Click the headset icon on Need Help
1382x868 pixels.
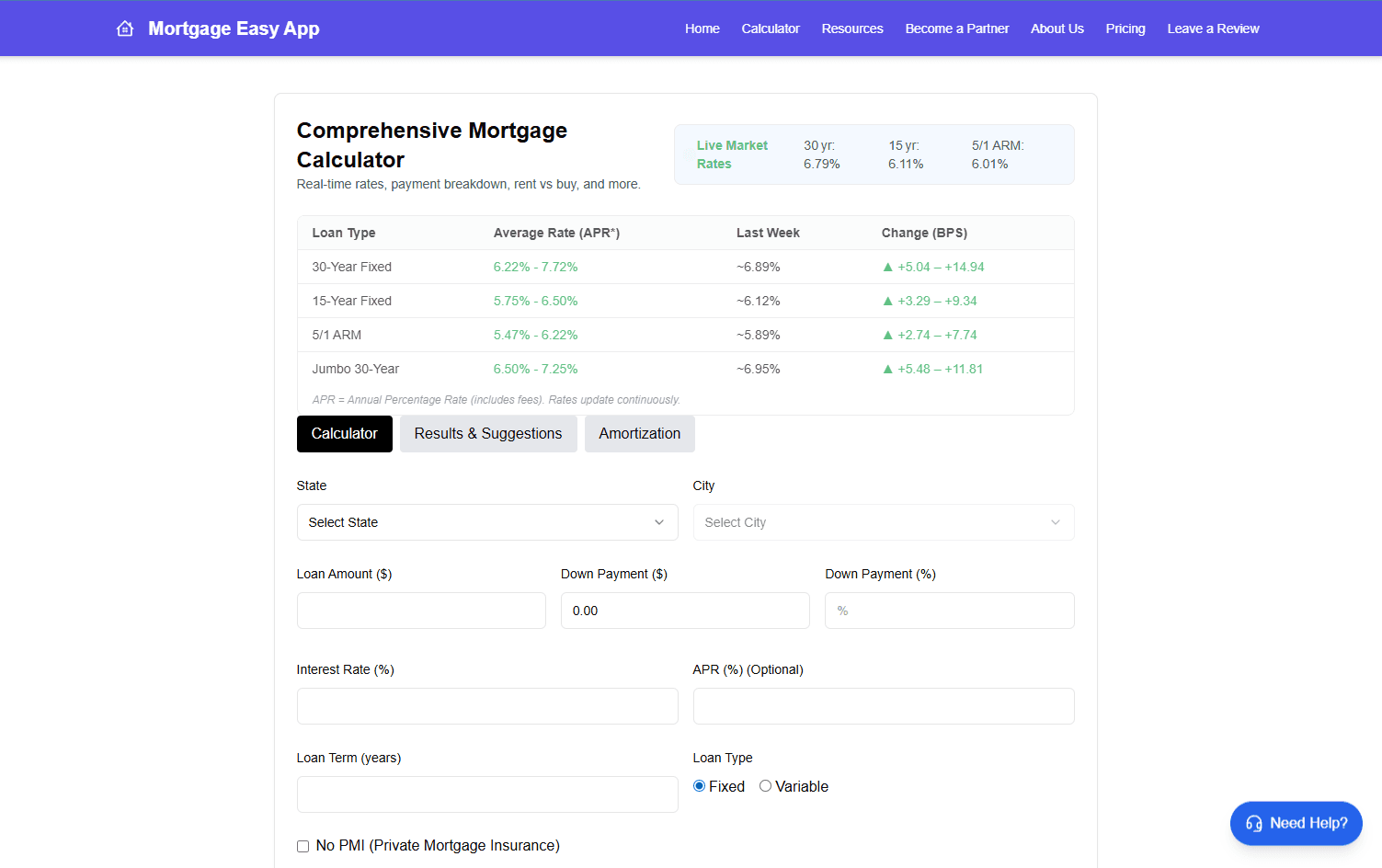[x=1254, y=824]
